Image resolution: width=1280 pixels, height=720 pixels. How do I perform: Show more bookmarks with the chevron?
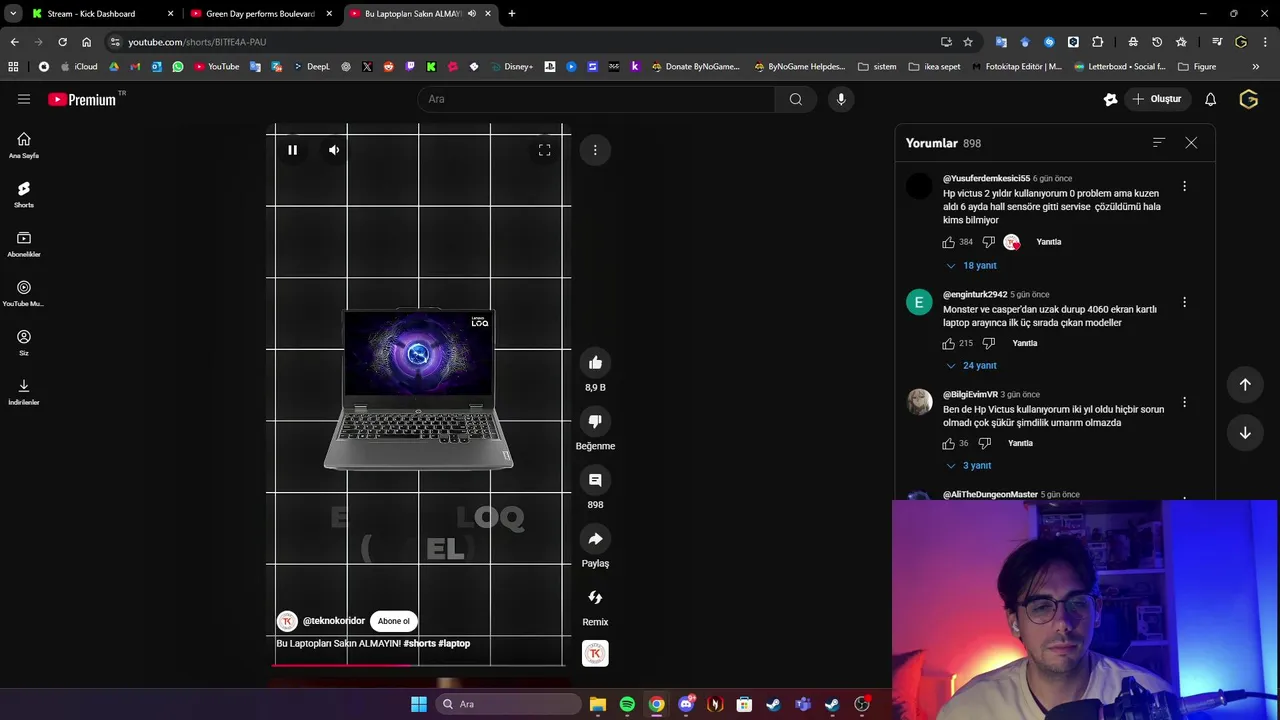tap(1256, 67)
